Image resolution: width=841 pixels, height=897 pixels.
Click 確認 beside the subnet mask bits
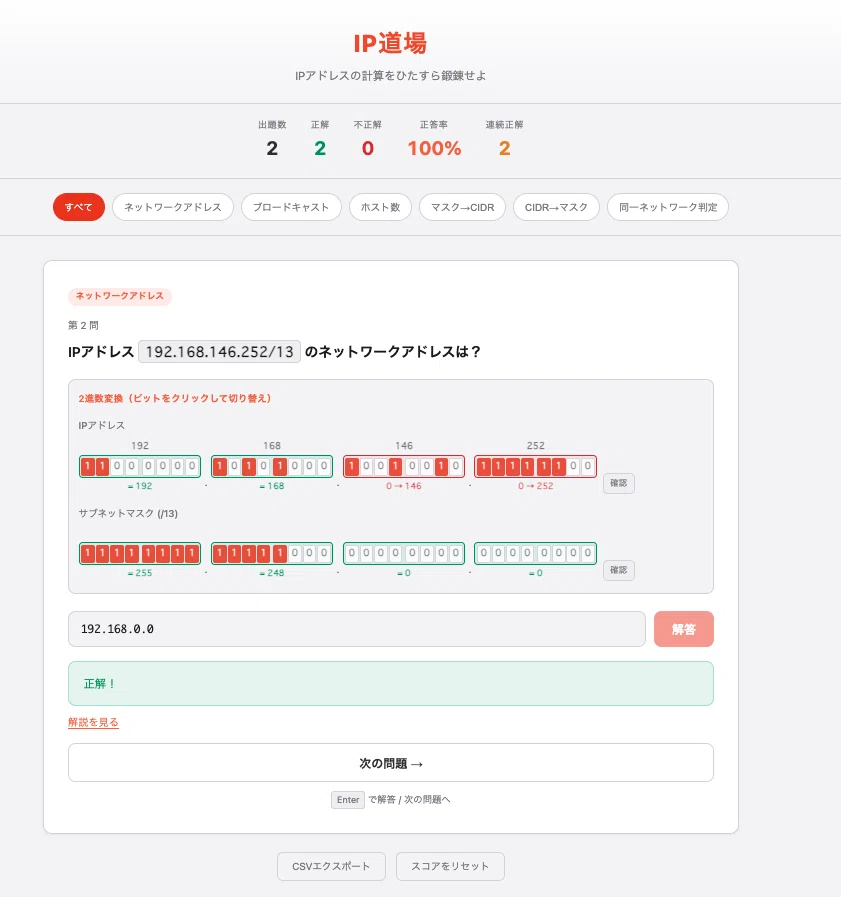(x=618, y=570)
